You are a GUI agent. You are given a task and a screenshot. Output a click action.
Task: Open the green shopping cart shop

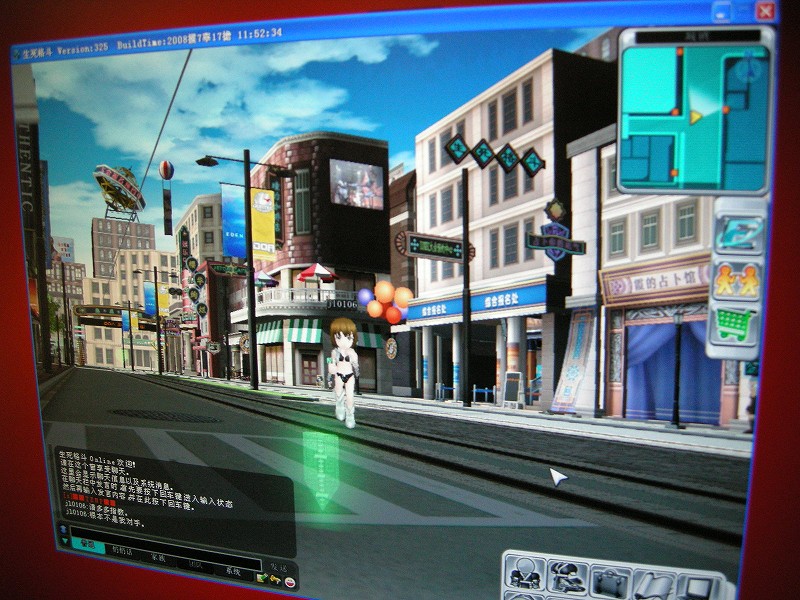coord(735,324)
